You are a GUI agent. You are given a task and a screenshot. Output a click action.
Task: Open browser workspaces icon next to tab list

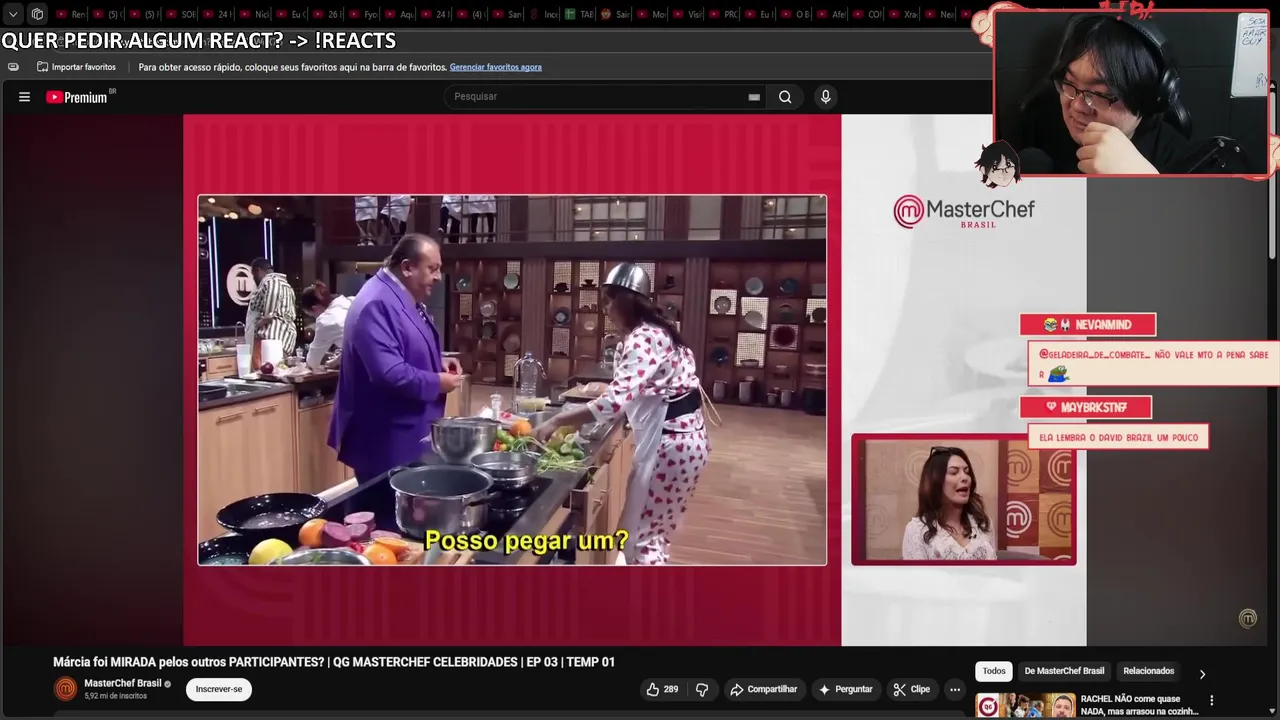[x=37, y=15]
